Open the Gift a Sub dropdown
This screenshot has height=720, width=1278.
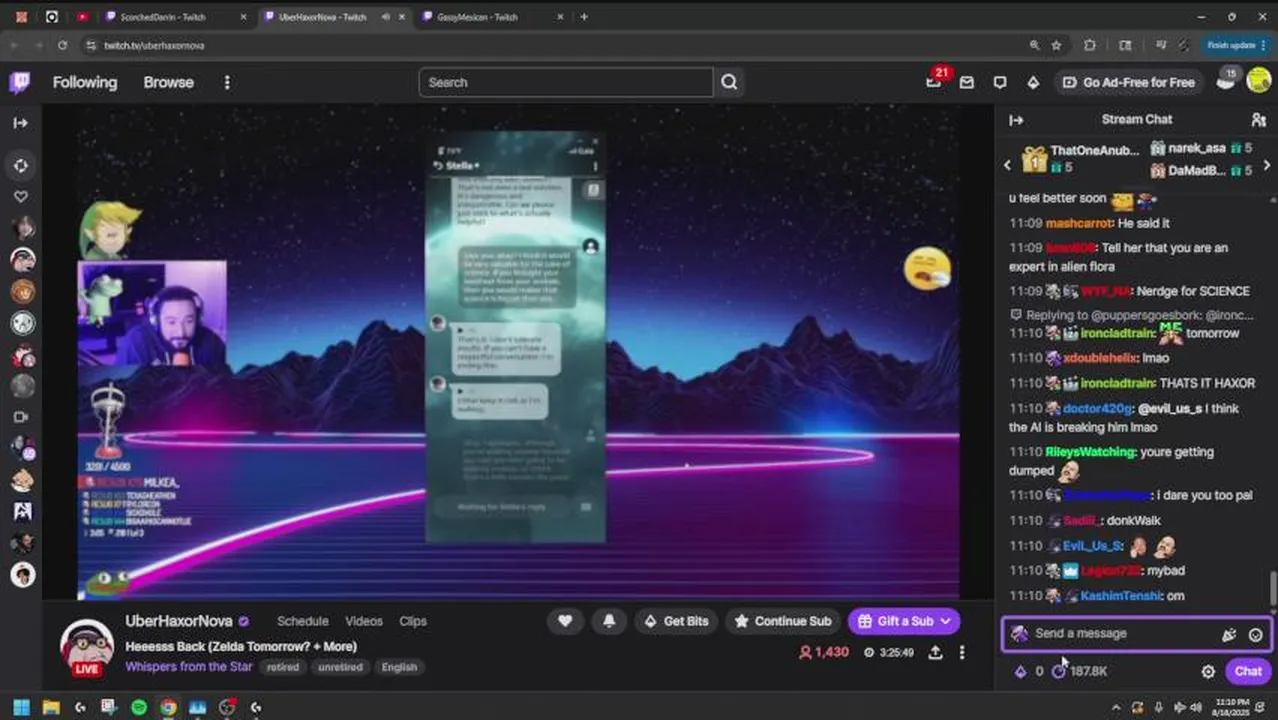click(x=904, y=621)
